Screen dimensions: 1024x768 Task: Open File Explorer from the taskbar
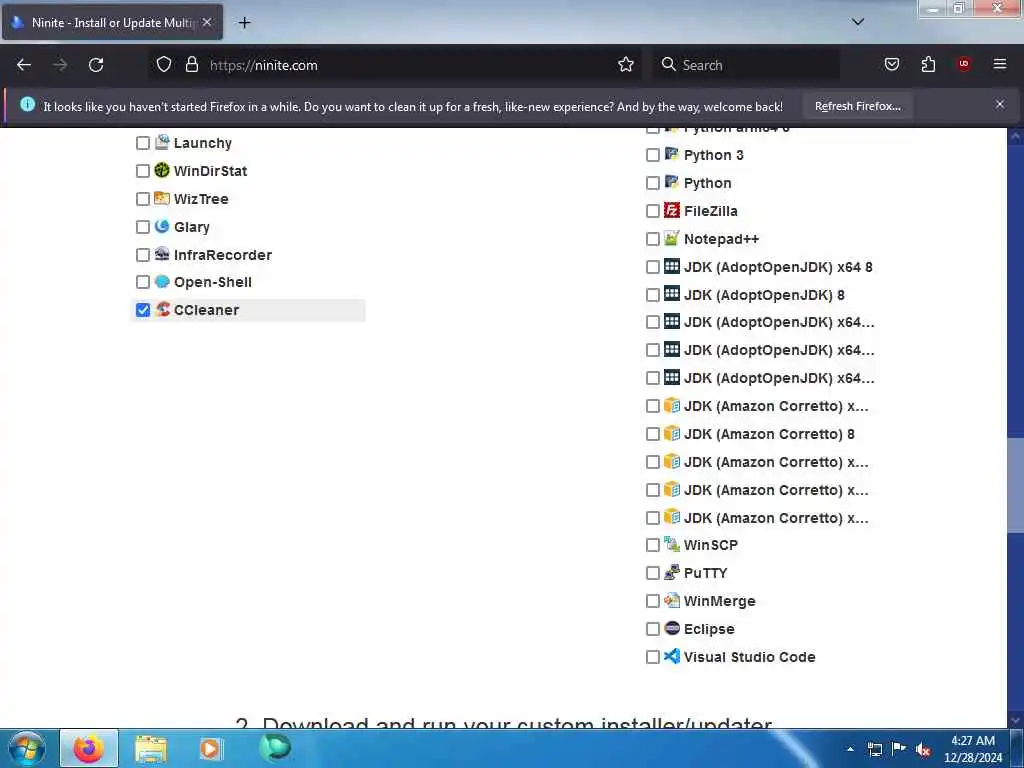(x=151, y=748)
